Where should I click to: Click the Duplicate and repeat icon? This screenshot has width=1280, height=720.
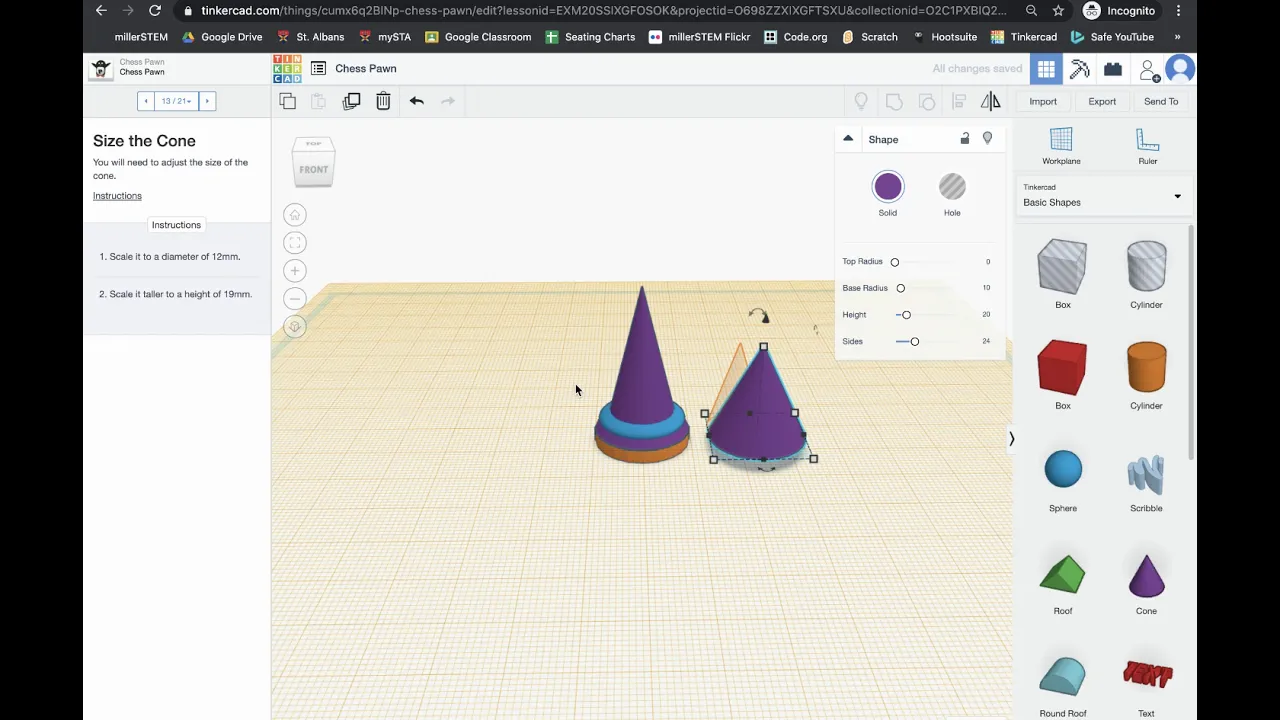pyautogui.click(x=351, y=101)
